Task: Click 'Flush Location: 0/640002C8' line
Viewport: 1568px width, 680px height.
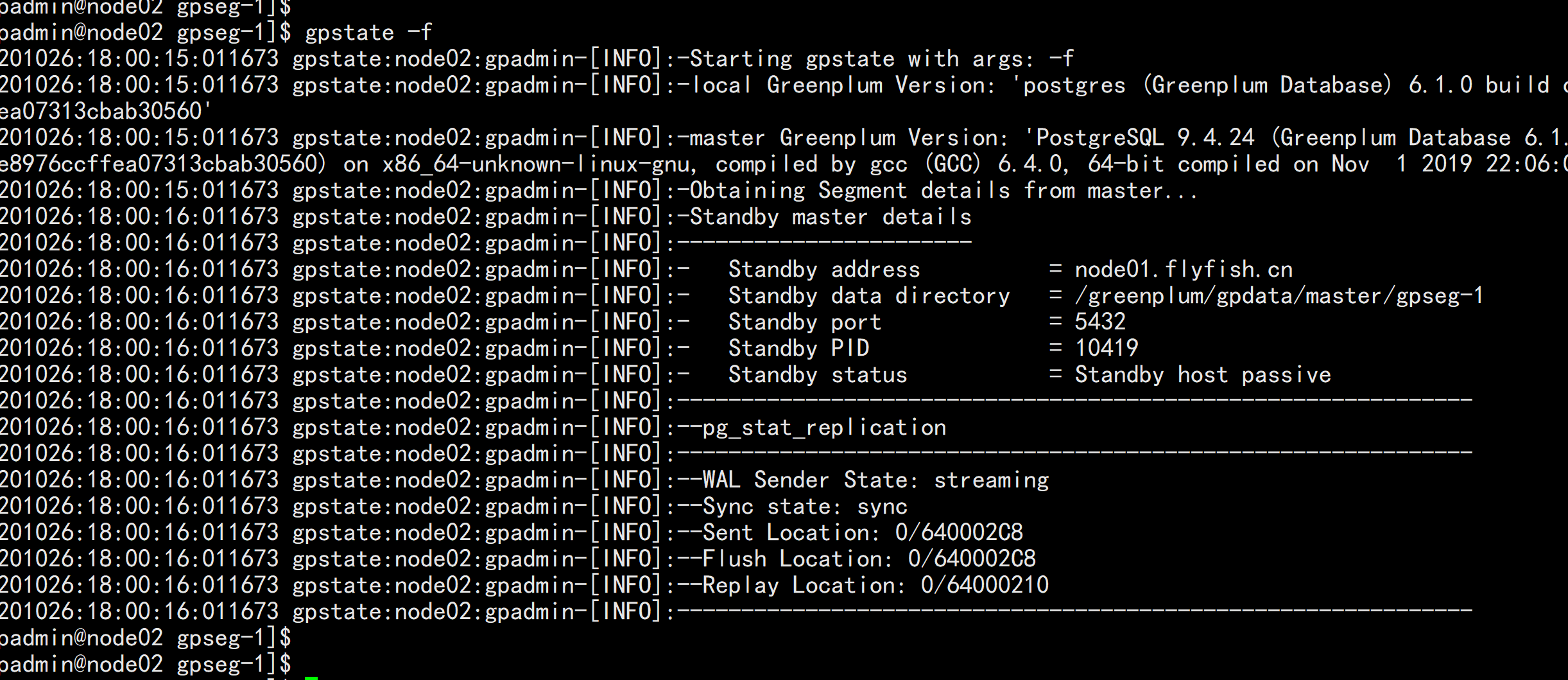Action: [869, 559]
